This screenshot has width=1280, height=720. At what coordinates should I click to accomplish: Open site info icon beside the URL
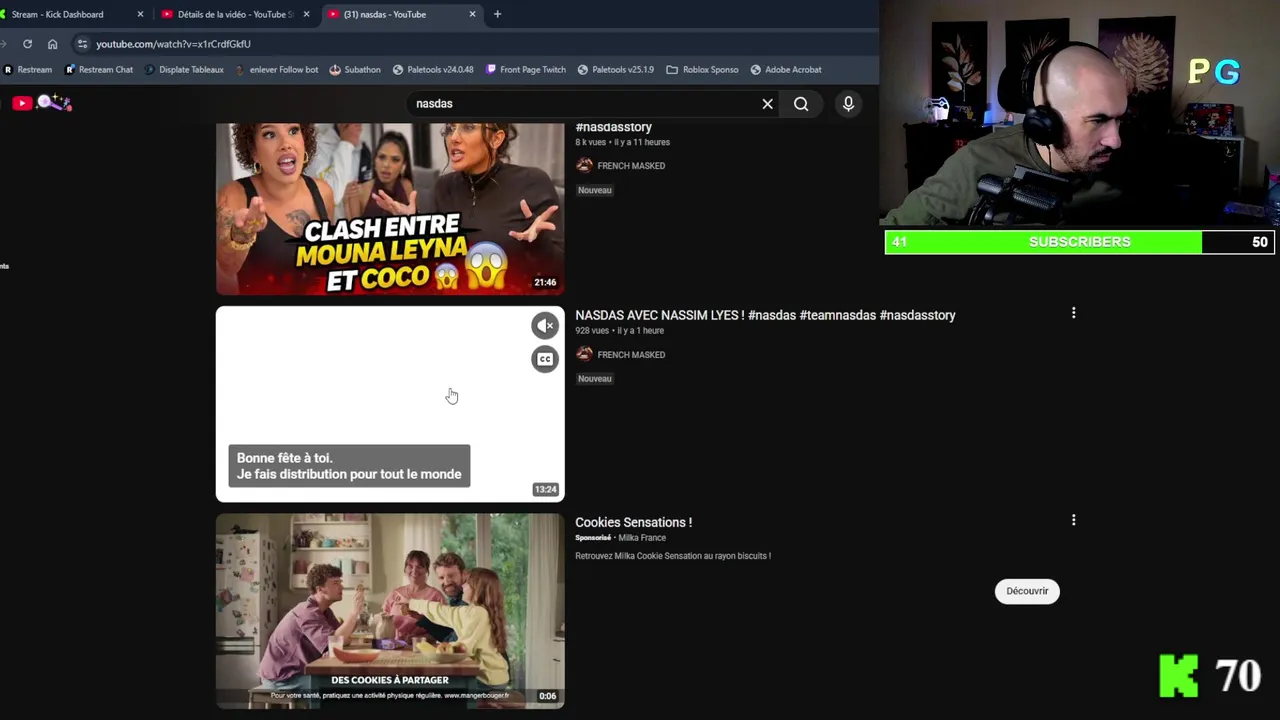click(x=83, y=44)
